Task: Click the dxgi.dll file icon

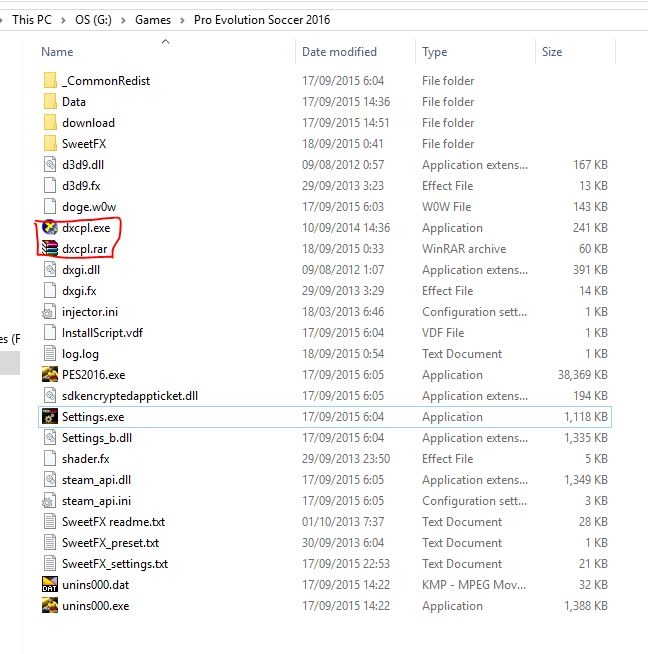Action: point(50,269)
